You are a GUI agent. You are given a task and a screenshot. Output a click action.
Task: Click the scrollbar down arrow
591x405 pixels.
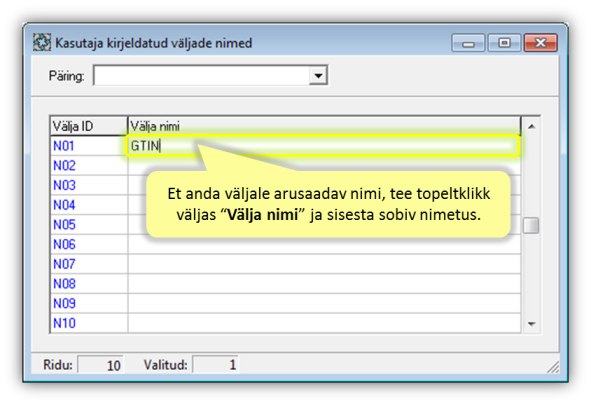click(531, 324)
